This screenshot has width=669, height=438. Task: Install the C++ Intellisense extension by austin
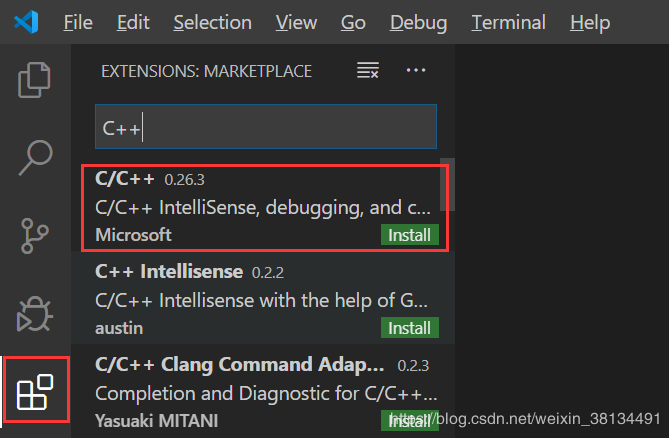point(409,328)
